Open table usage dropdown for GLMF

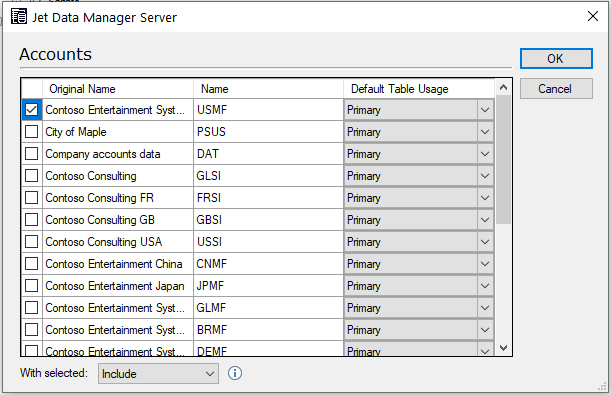485,308
